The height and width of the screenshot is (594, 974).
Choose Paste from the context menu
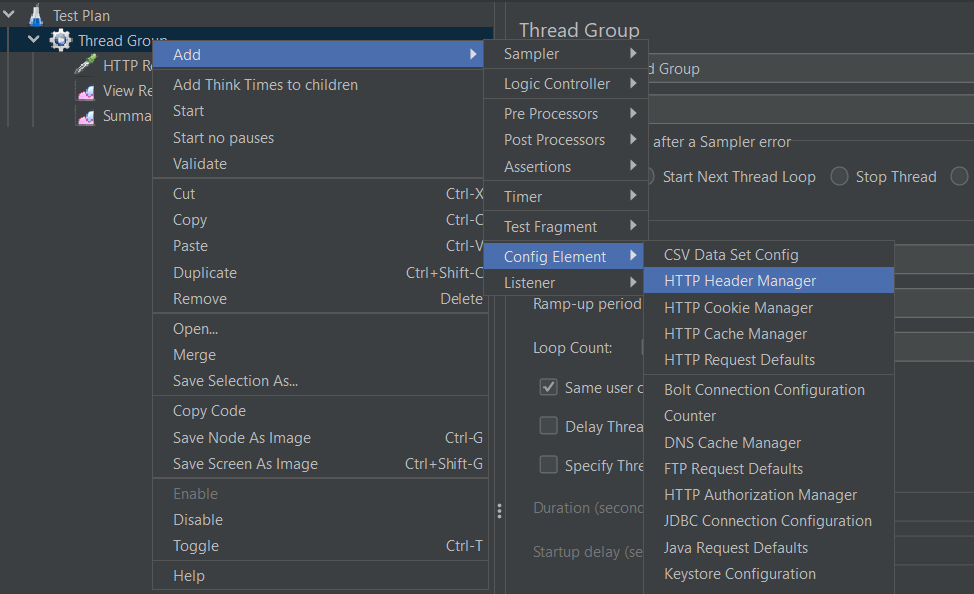point(318,246)
